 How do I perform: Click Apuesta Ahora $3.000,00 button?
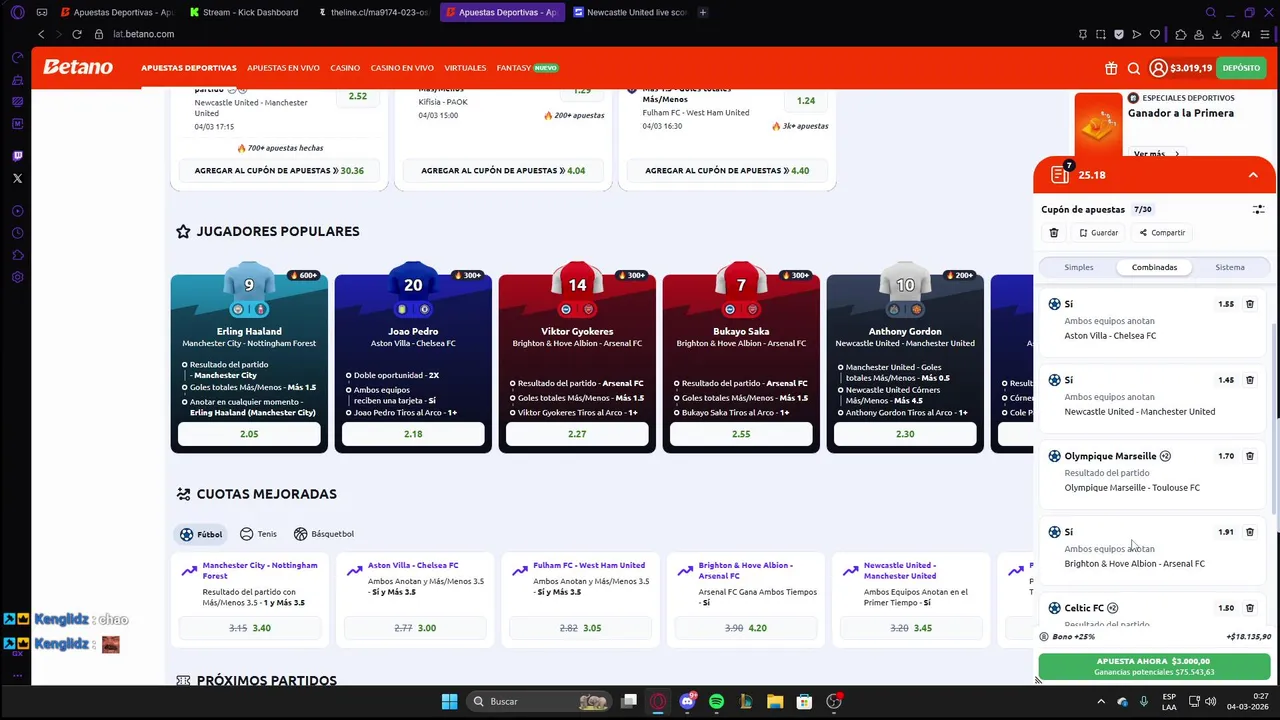tap(1154, 666)
